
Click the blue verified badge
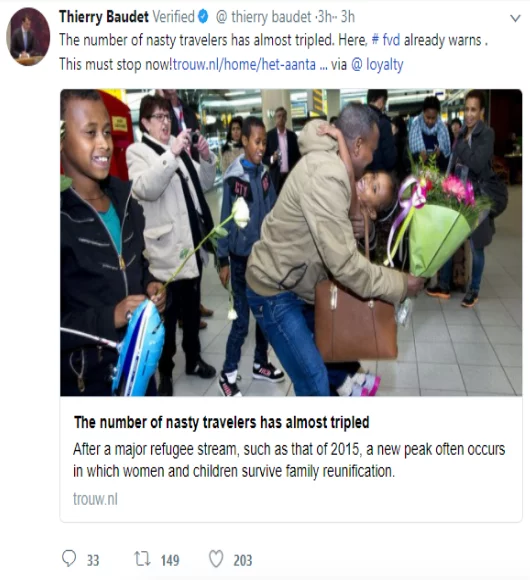point(203,17)
